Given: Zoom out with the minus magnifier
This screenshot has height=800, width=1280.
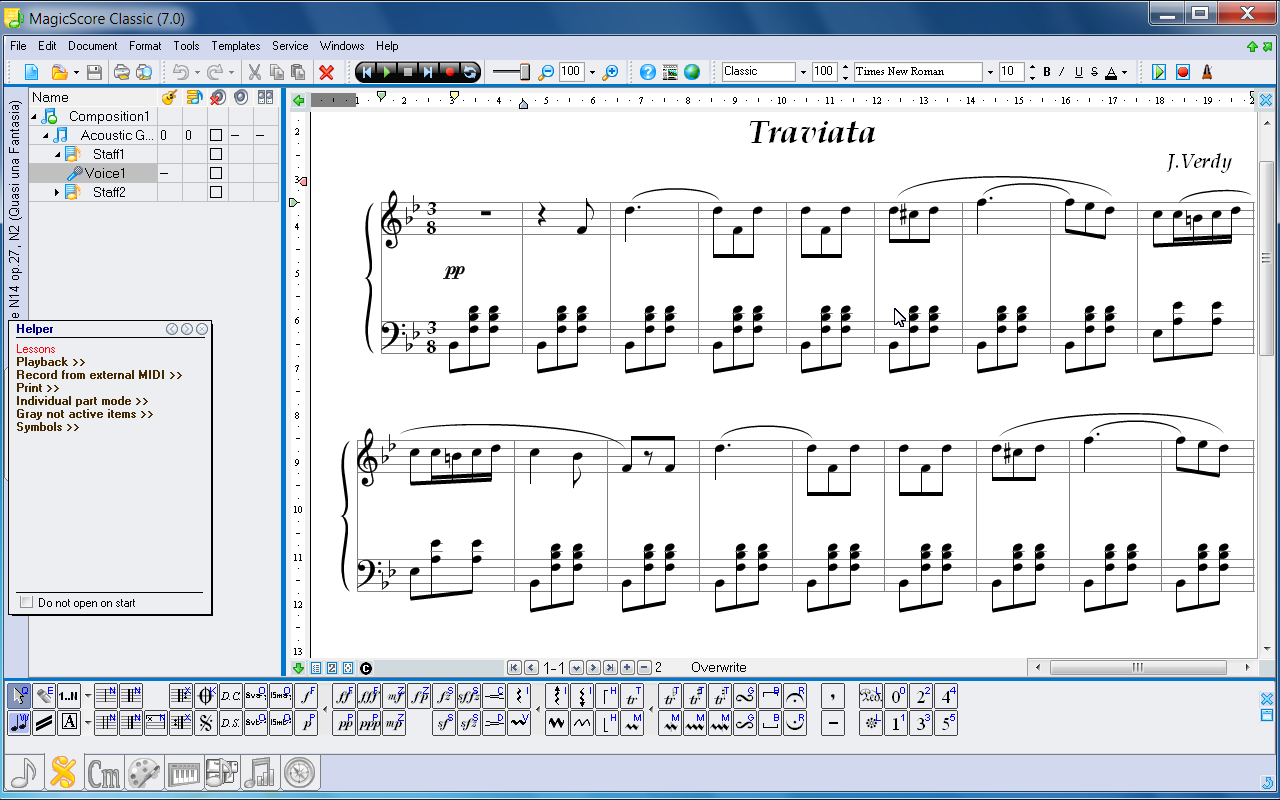Looking at the screenshot, I should pyautogui.click(x=546, y=72).
